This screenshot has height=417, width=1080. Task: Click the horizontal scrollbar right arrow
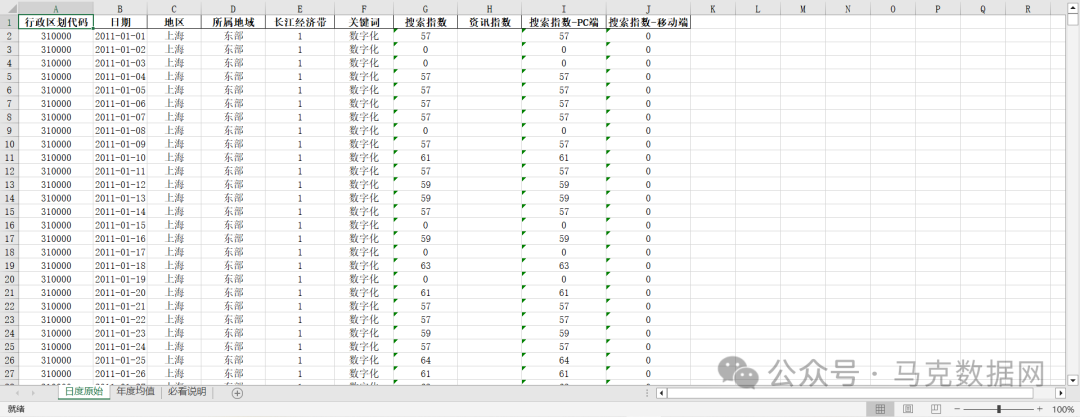point(1061,393)
